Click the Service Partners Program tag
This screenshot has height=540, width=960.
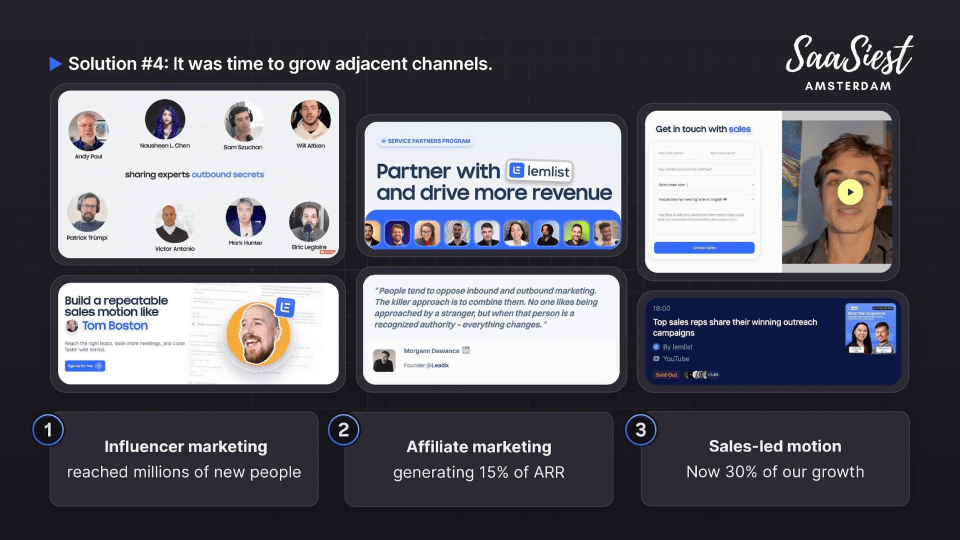coord(420,141)
